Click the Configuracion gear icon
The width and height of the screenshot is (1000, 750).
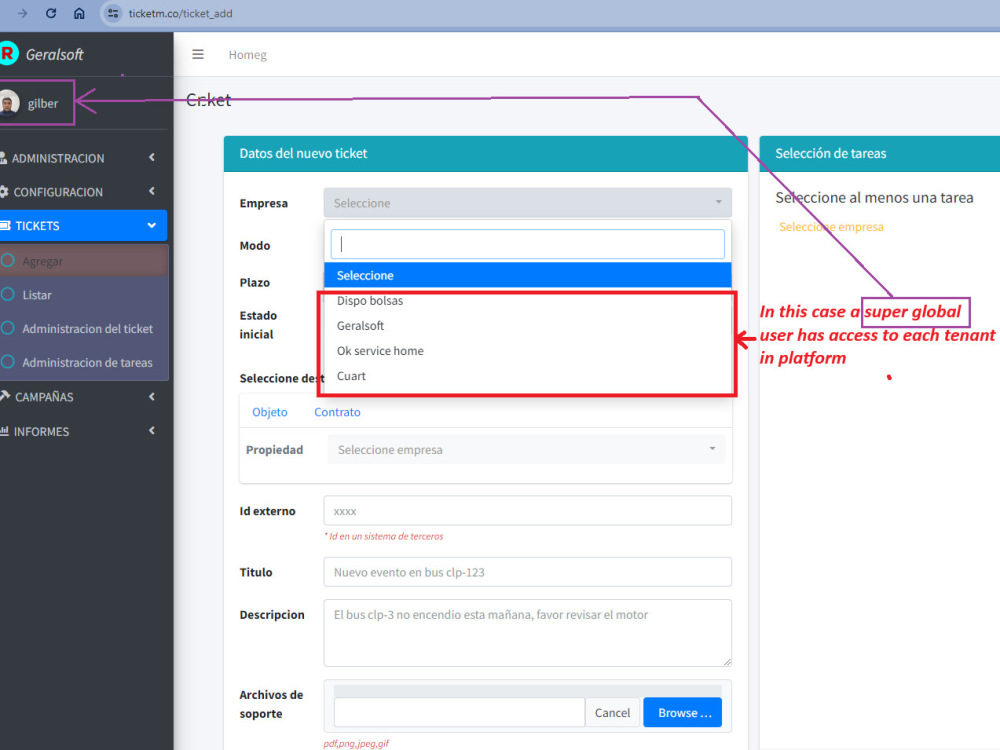click(x=4, y=191)
